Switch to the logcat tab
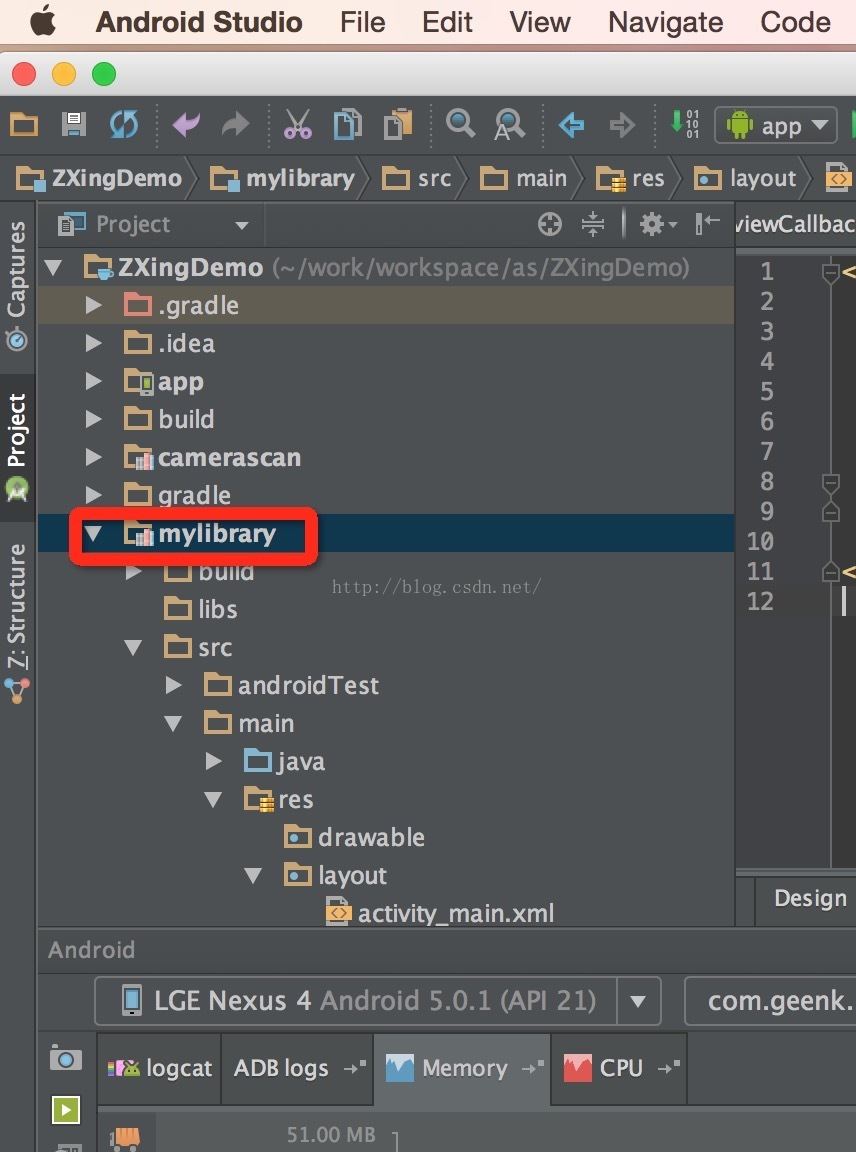The height and width of the screenshot is (1152, 856). point(159,1068)
